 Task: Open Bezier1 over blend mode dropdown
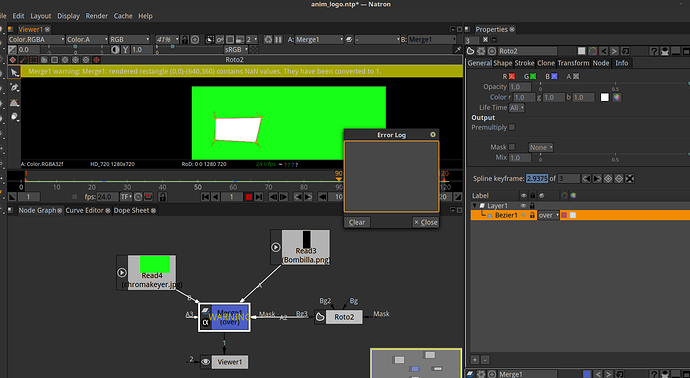coord(548,215)
